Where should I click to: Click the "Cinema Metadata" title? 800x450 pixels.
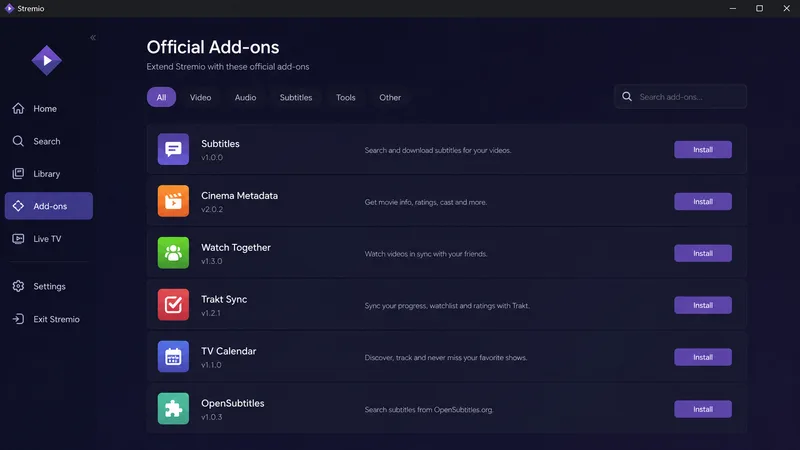[239, 196]
